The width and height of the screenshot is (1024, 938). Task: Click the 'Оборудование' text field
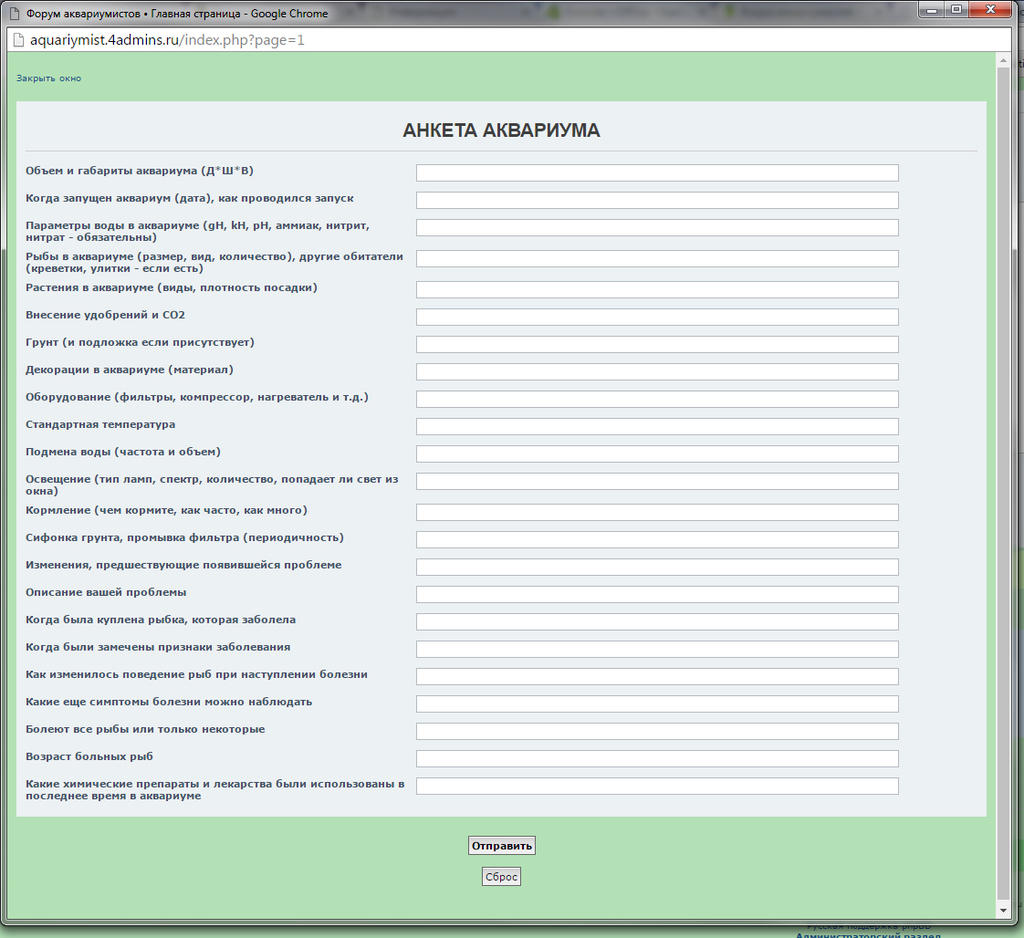[x=656, y=399]
